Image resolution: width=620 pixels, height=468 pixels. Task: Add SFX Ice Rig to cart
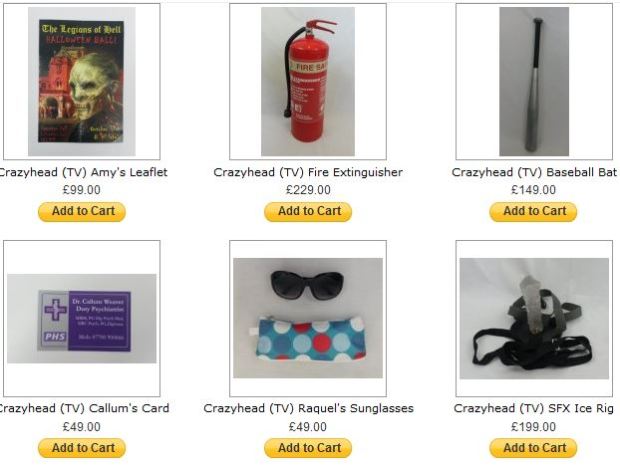(x=533, y=448)
